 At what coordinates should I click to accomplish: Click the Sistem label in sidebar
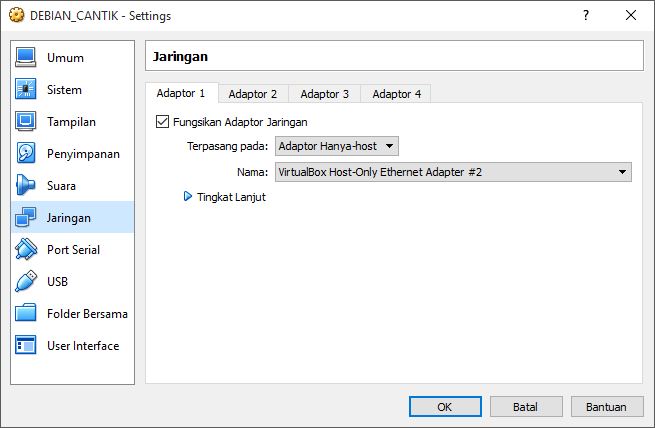64,89
